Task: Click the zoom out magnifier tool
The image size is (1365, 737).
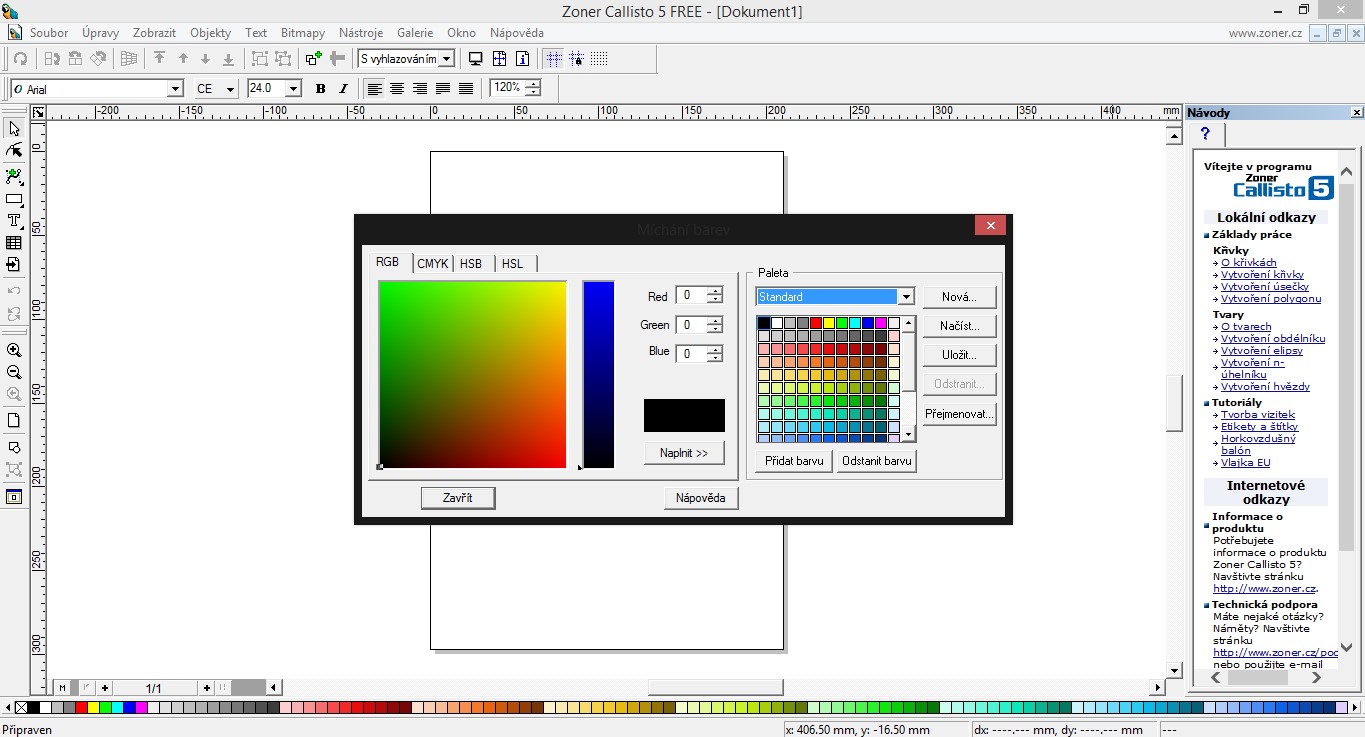Action: pyautogui.click(x=14, y=372)
